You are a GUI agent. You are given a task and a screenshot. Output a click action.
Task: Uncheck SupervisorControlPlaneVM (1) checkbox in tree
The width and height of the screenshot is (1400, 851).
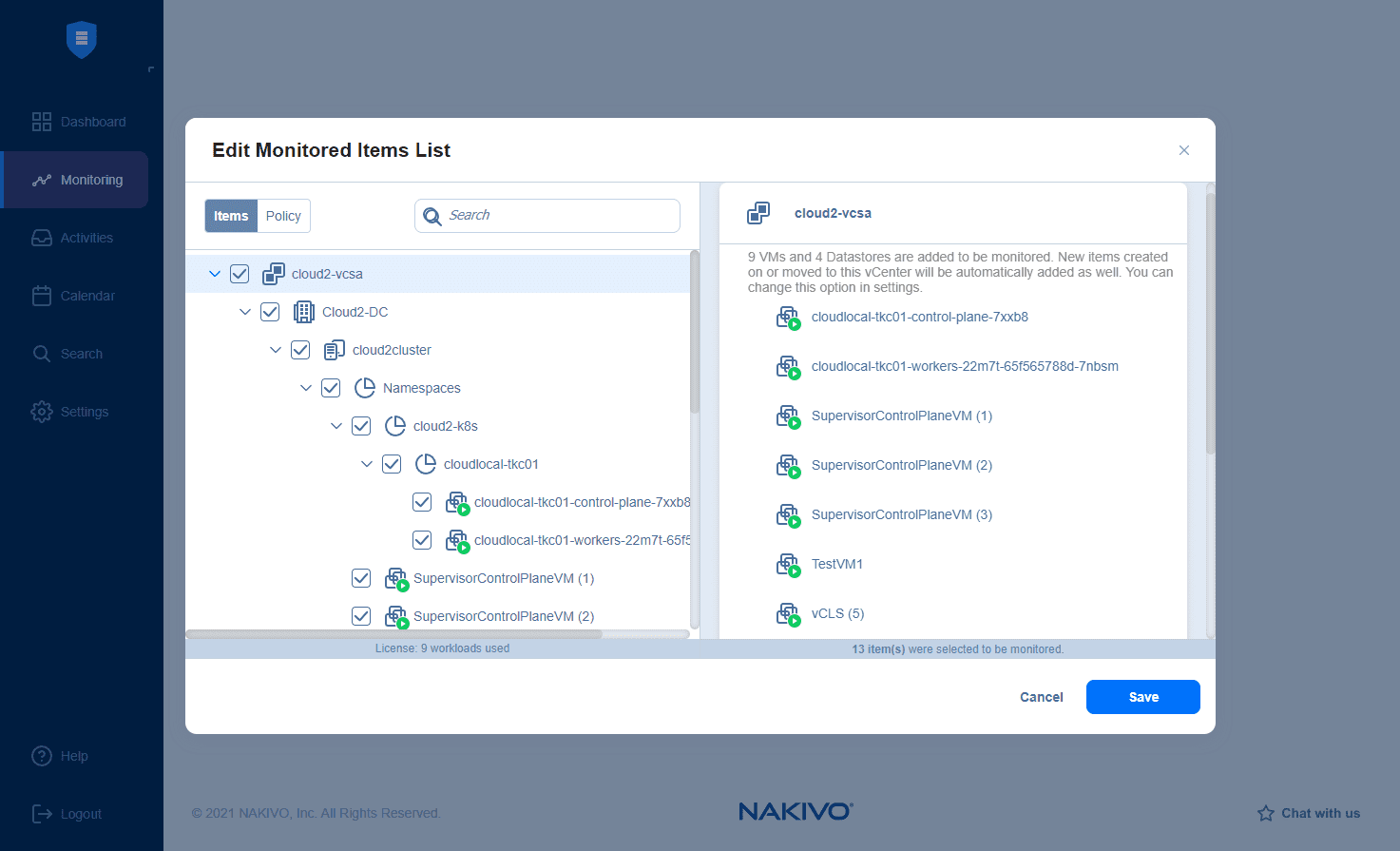point(361,578)
